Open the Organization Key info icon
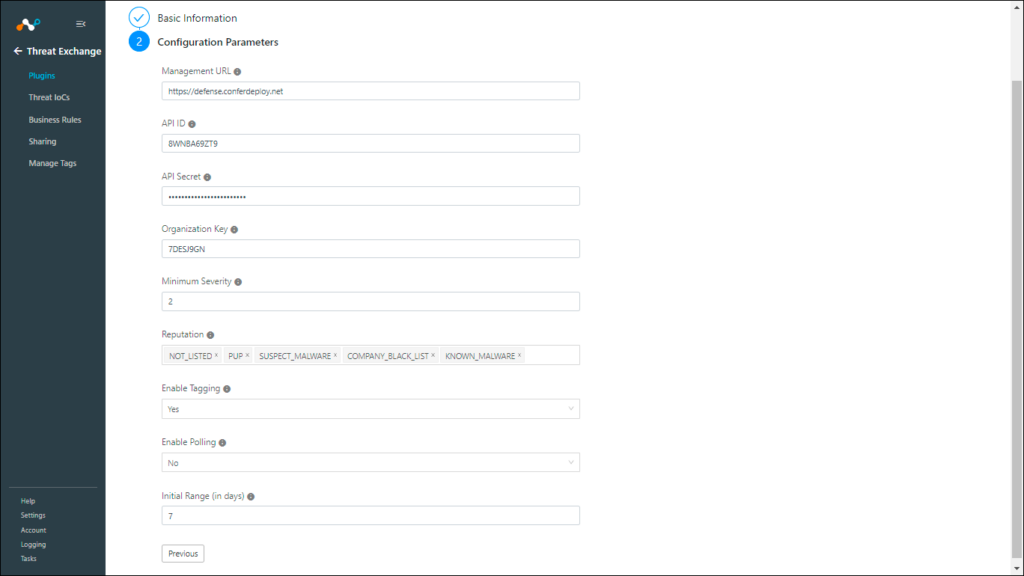The height and width of the screenshot is (576, 1024). 234,229
